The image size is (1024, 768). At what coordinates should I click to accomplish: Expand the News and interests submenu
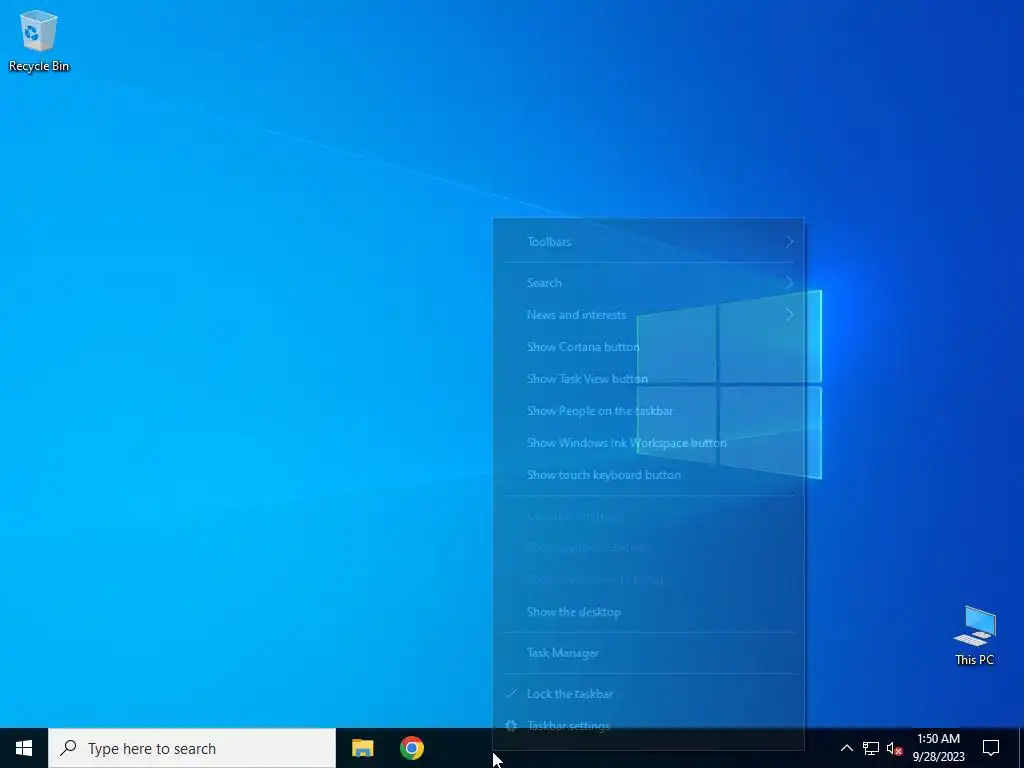coord(648,315)
